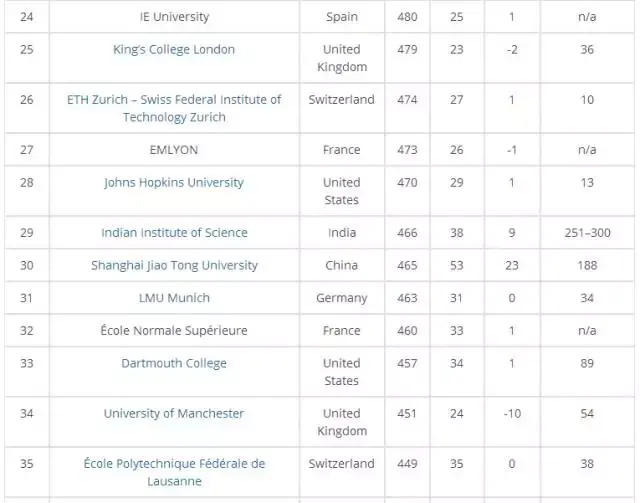Click the Germany country cell
The height and width of the screenshot is (503, 640).
pyautogui.click(x=342, y=298)
